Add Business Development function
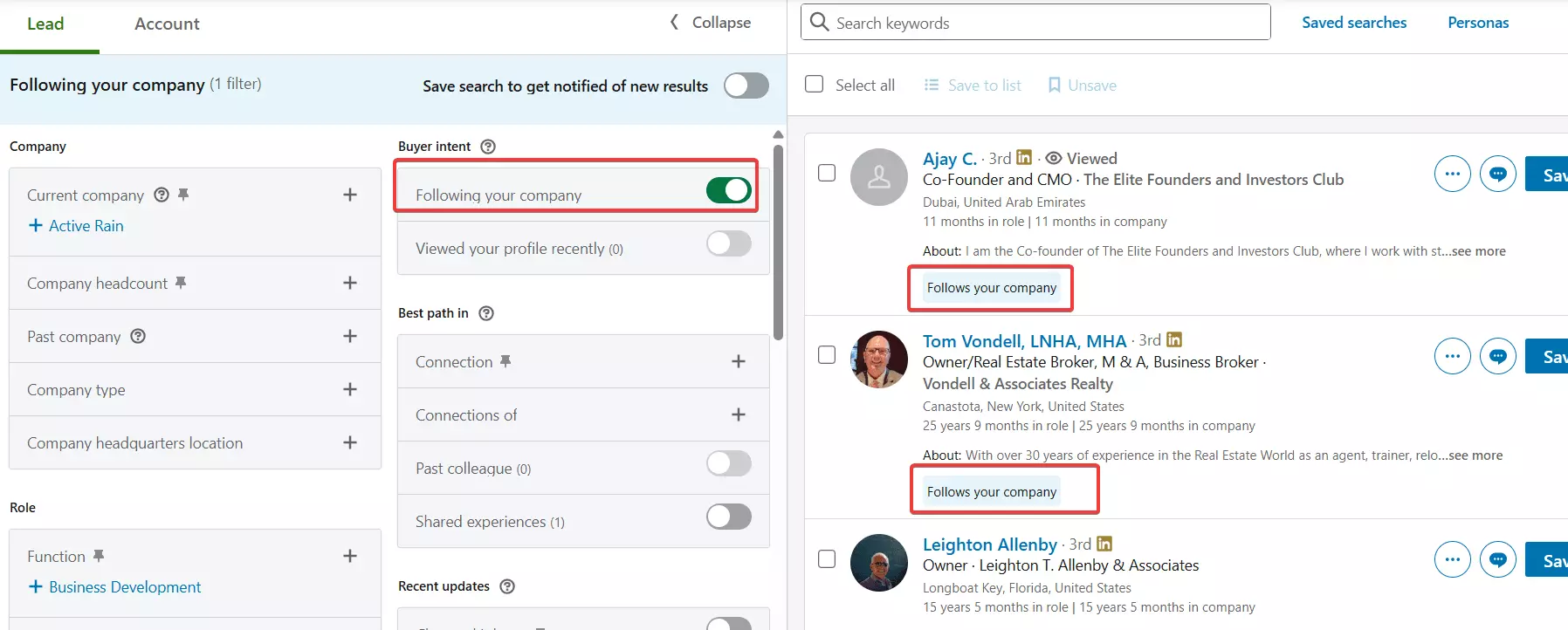1568x630 pixels. pos(114,587)
